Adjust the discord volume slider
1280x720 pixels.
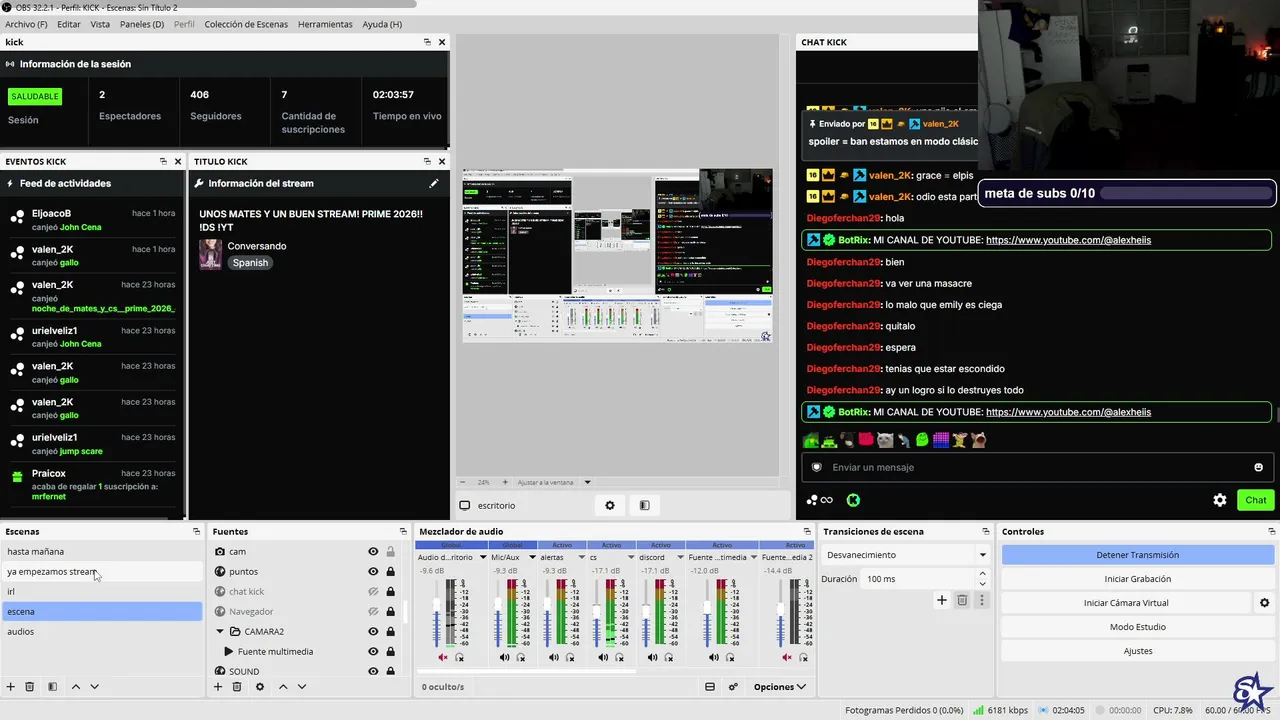645,612
